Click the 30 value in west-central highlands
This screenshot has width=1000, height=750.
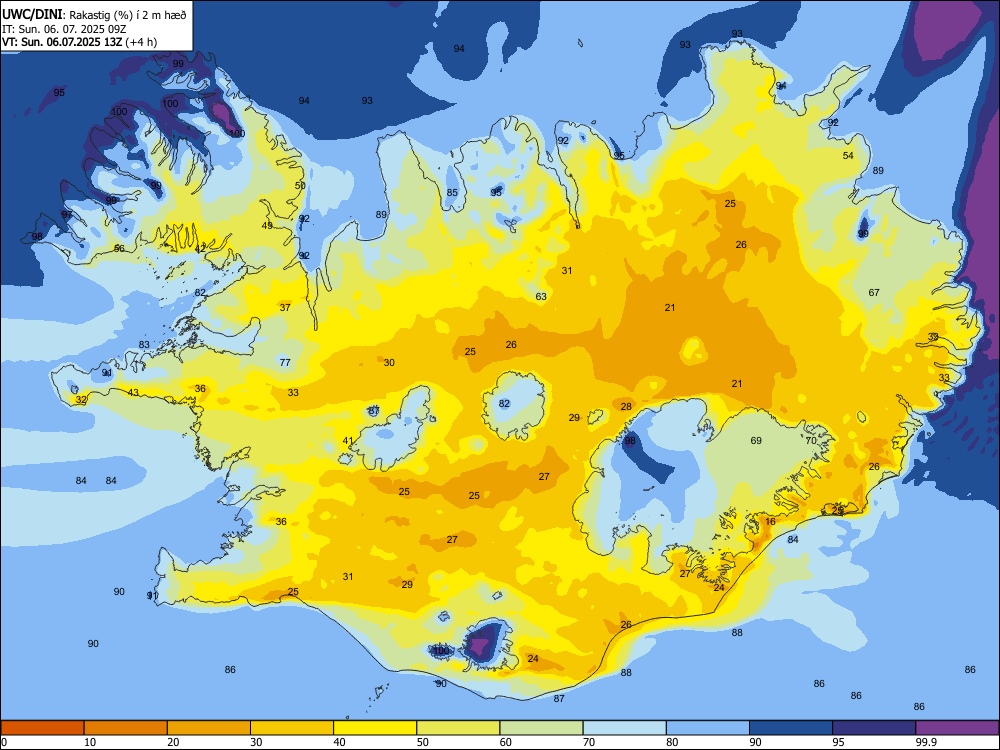[x=389, y=363]
